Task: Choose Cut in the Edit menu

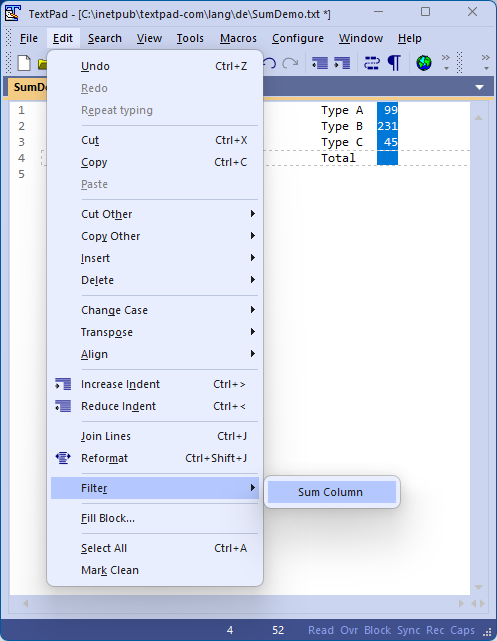Action: (155, 140)
